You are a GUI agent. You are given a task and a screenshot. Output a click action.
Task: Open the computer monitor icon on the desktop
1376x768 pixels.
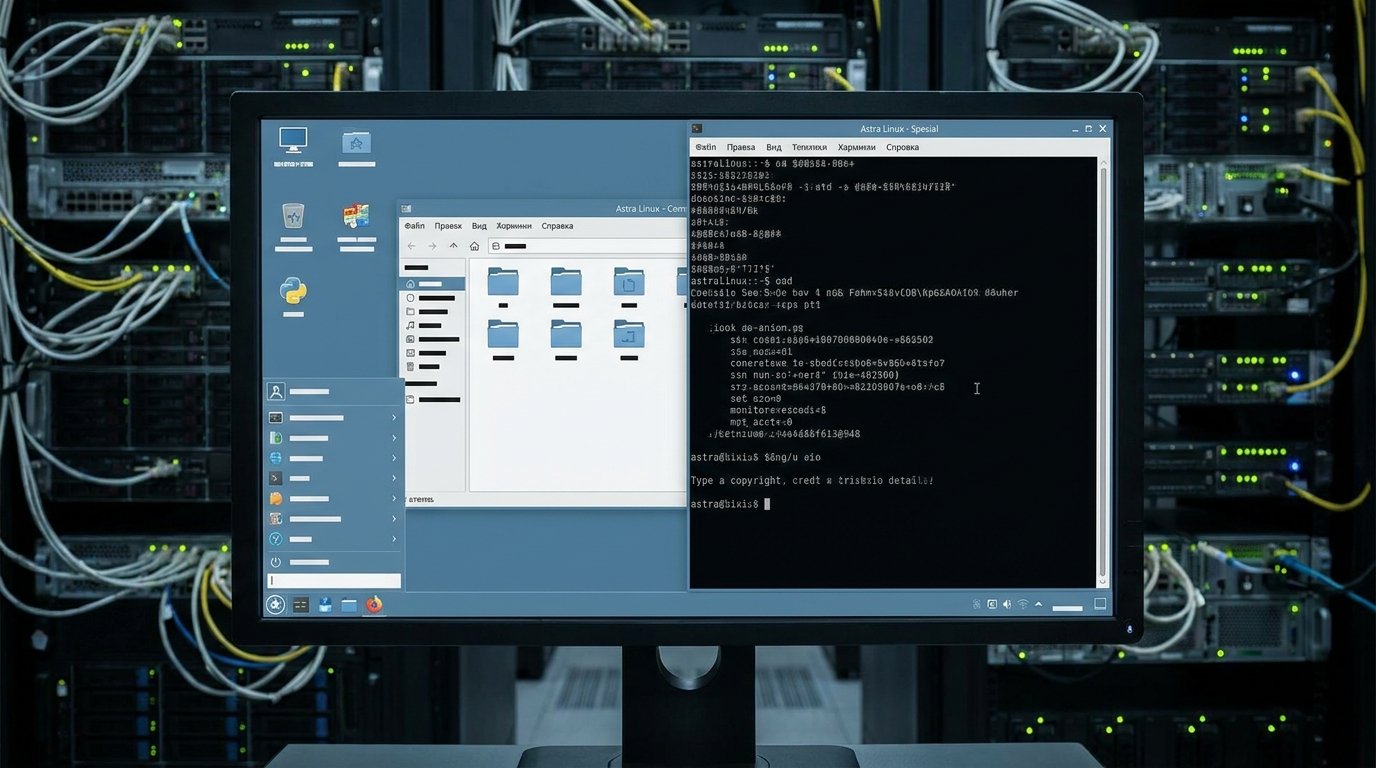(x=293, y=140)
